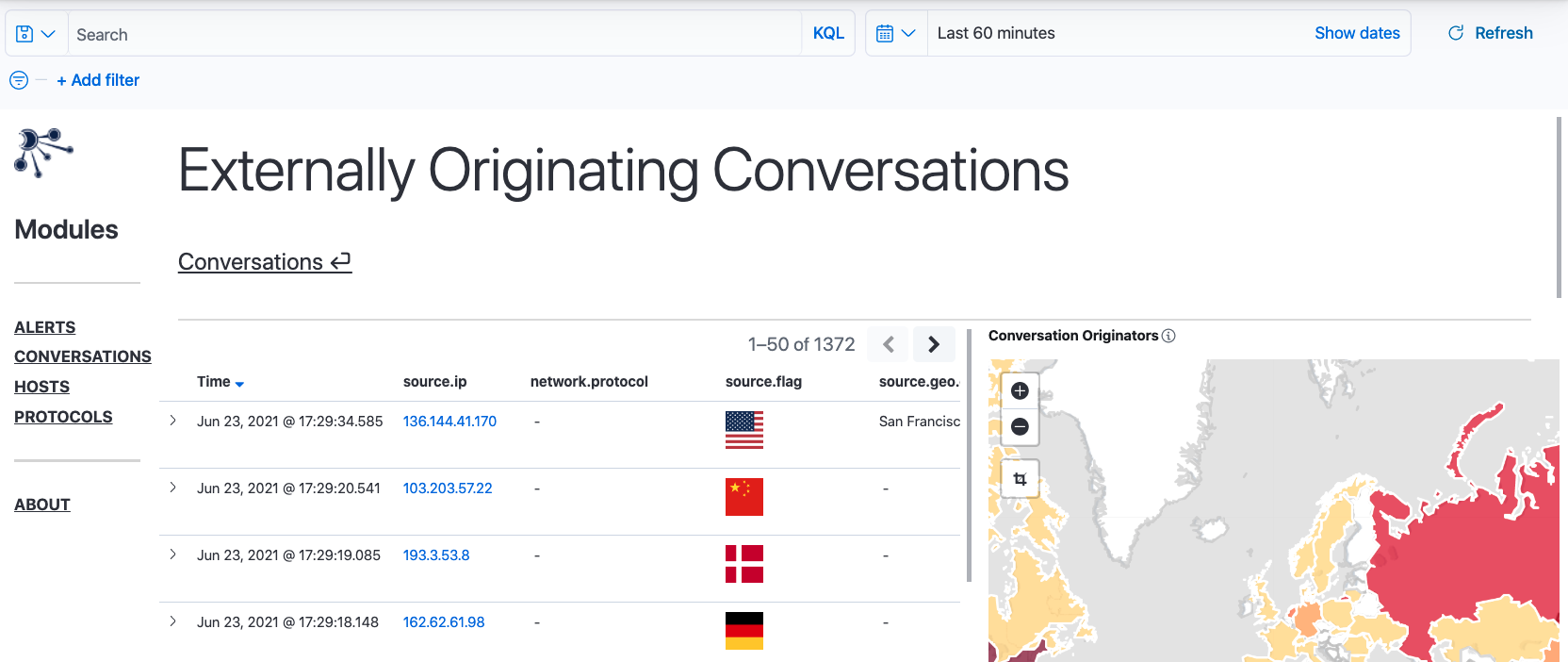Click the Malcolm network logo icon
Viewport: 1568px width, 662px height.
[43, 153]
